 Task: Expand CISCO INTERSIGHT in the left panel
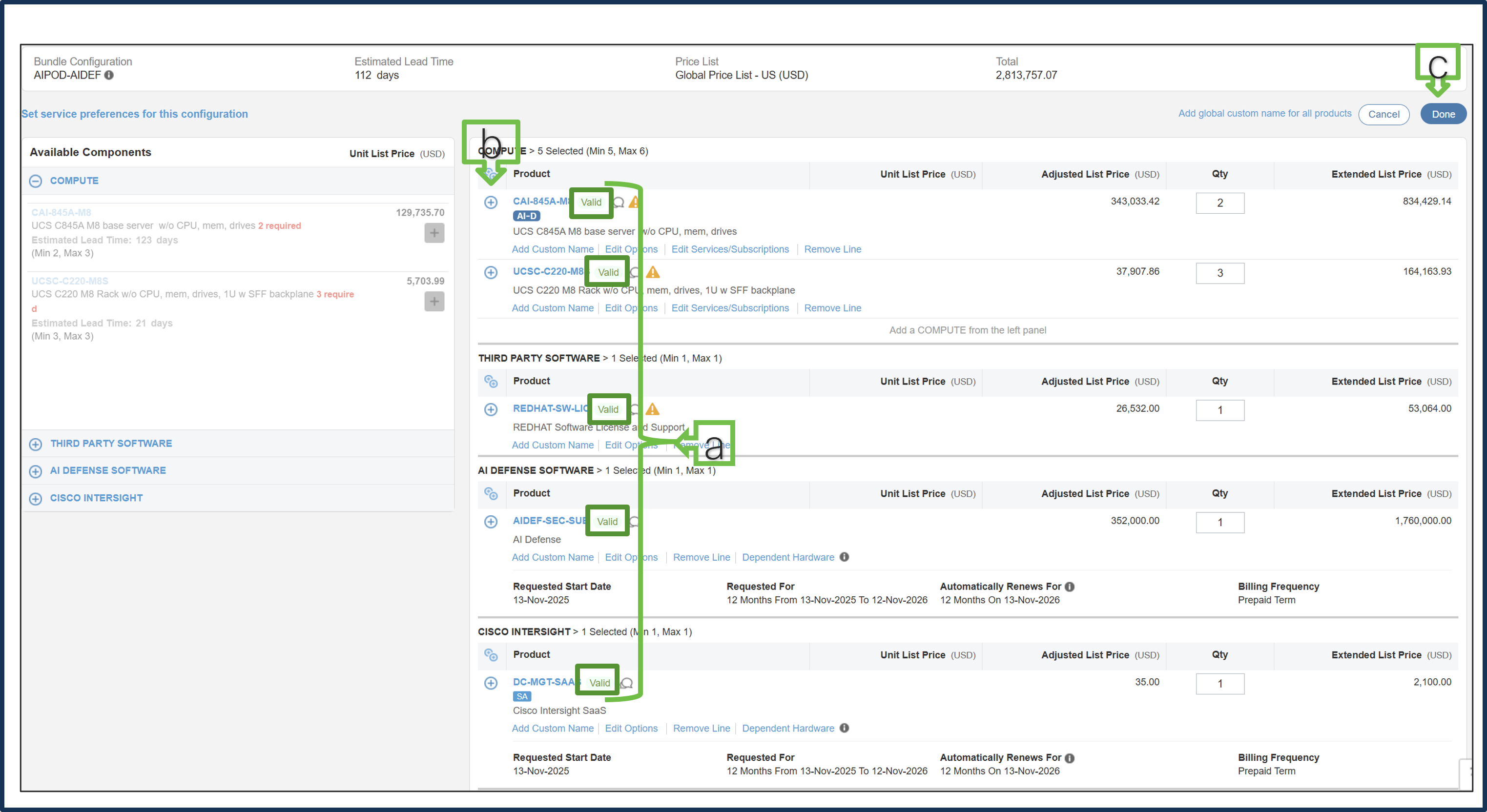36,498
